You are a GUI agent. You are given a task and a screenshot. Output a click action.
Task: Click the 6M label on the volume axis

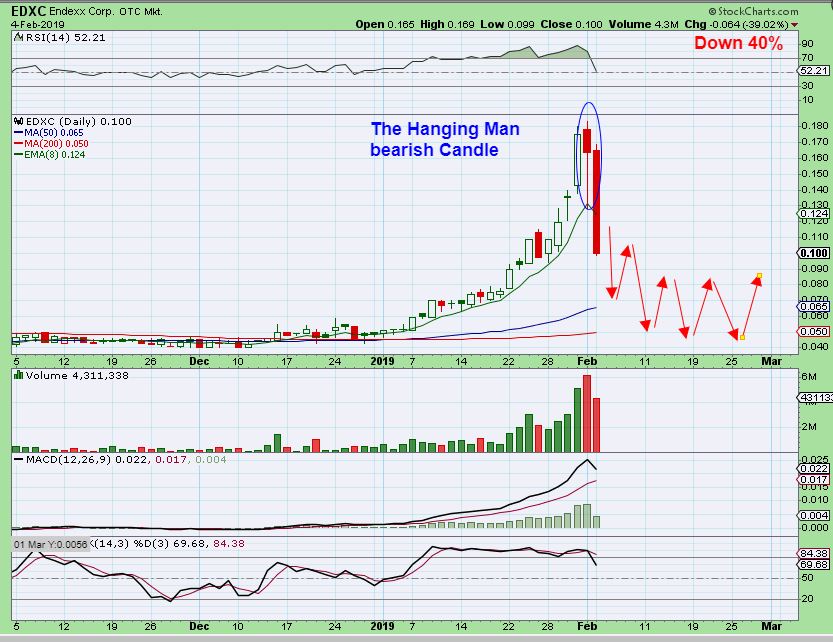pos(809,377)
